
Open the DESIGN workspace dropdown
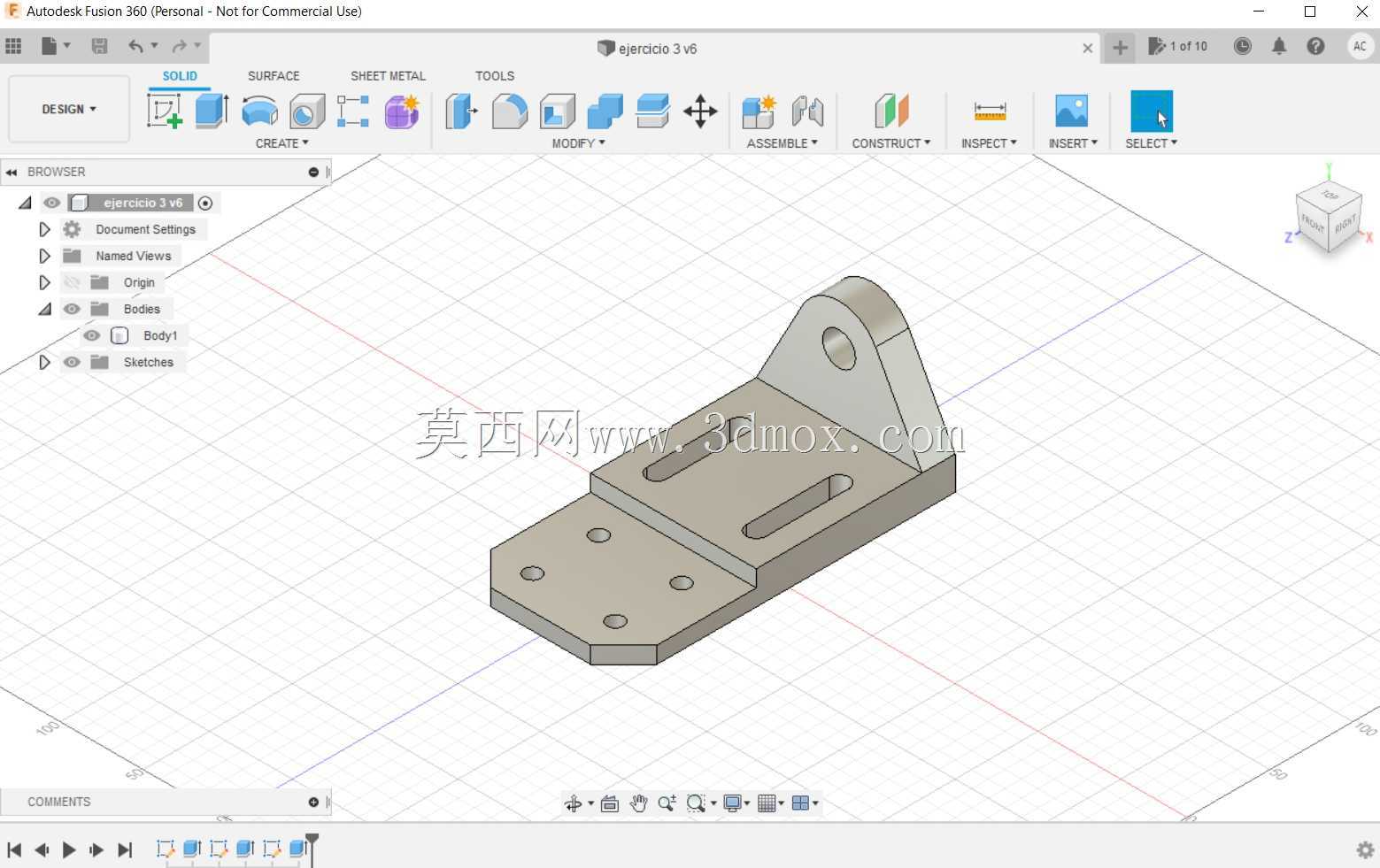[x=69, y=109]
